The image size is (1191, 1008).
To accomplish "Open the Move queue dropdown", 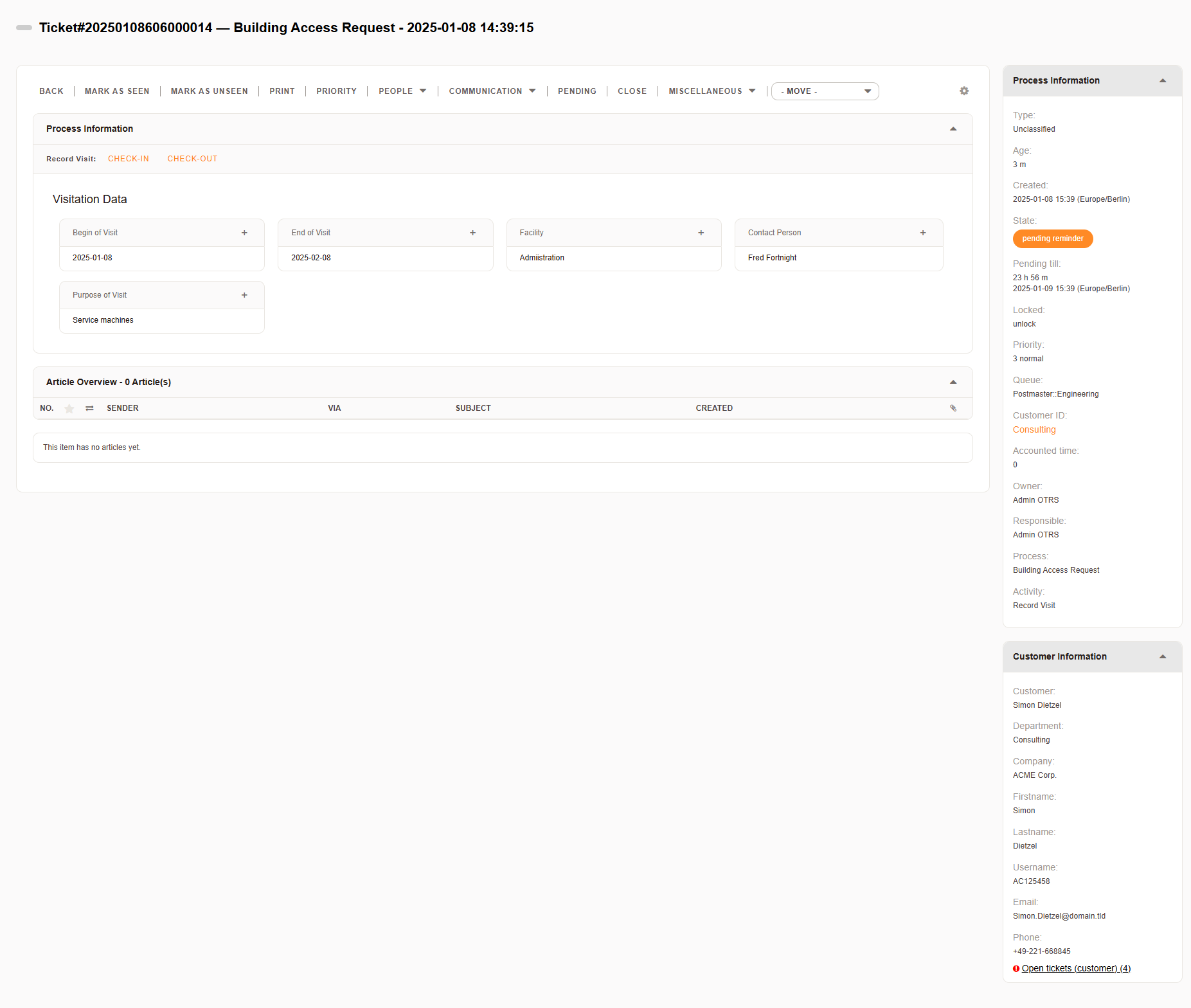I will point(825,91).
